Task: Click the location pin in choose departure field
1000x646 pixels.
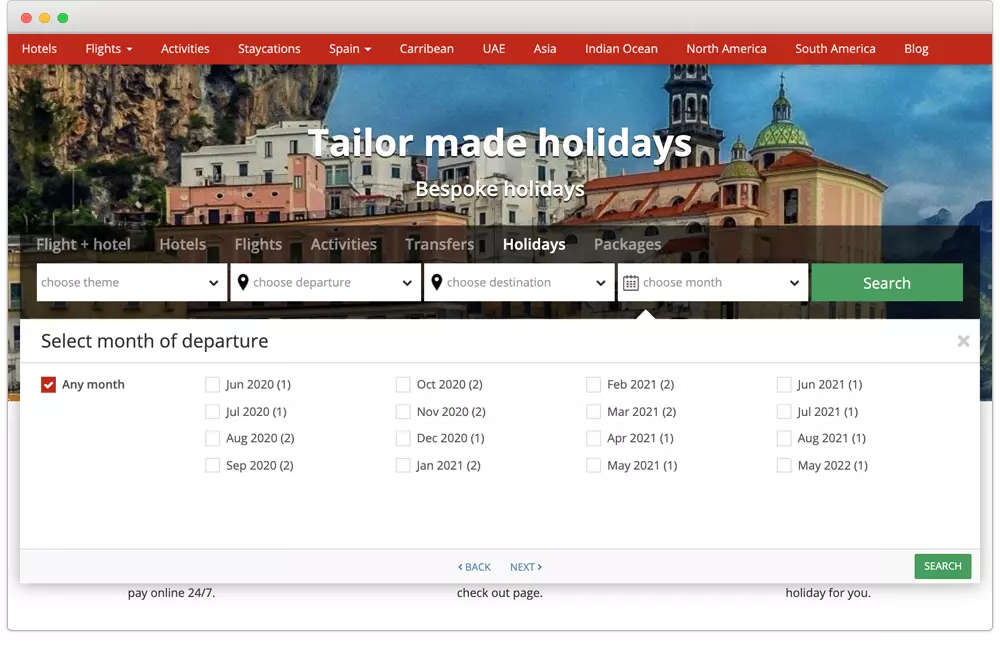Action: [x=243, y=282]
